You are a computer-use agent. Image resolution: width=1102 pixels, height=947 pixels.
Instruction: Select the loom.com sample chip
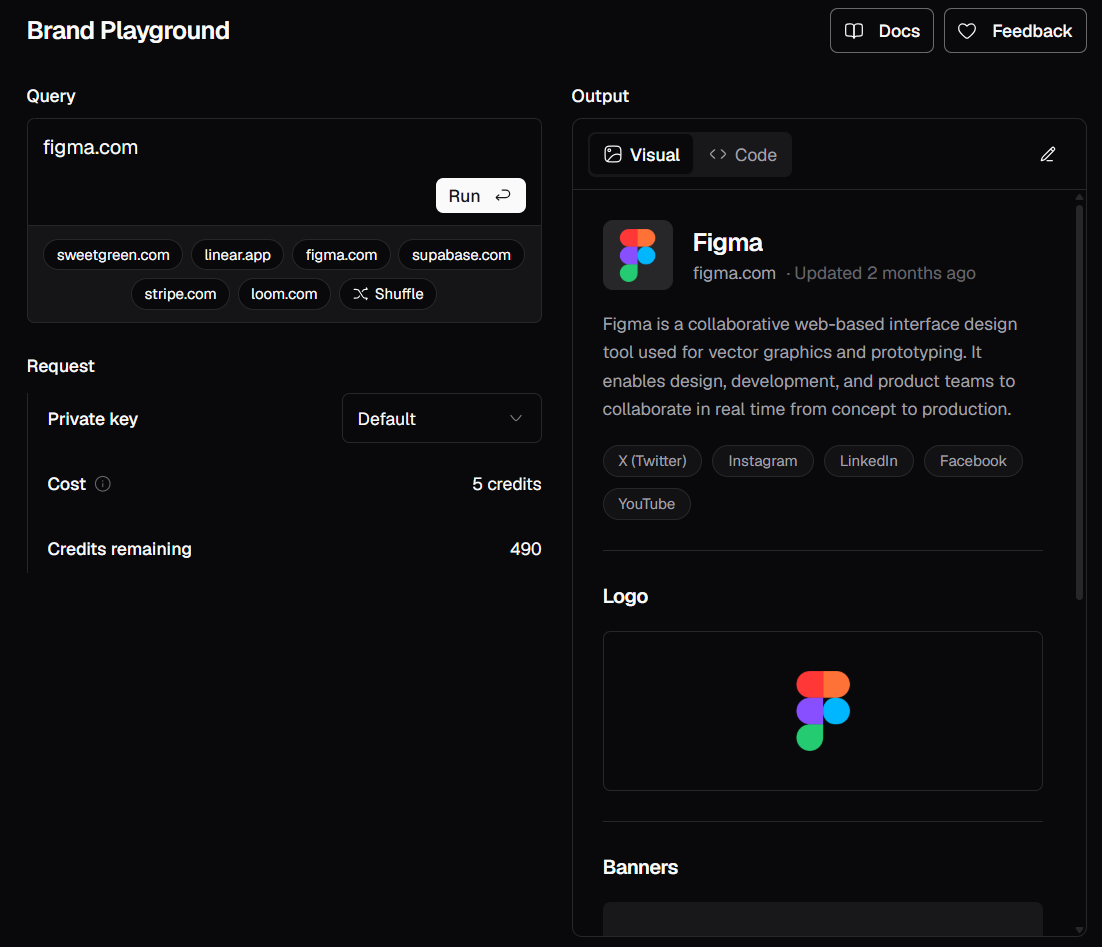click(284, 294)
